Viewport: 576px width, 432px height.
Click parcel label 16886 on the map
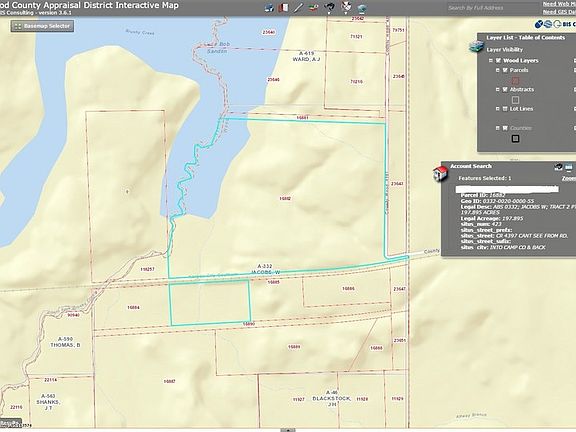click(x=348, y=289)
